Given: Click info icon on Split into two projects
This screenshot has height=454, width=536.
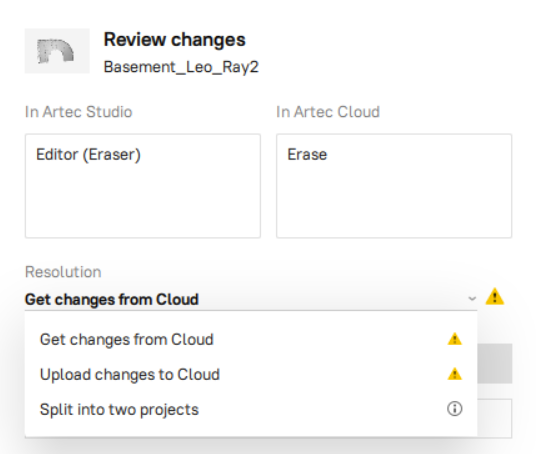Looking at the screenshot, I should point(455,409).
